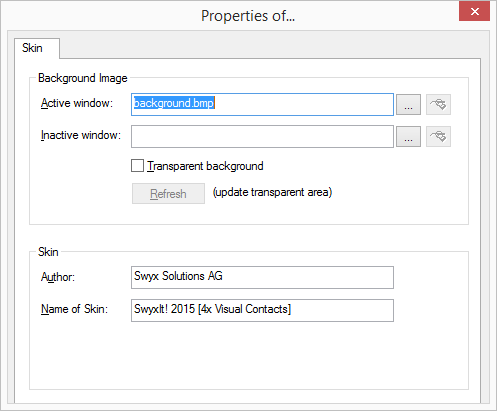This screenshot has height=411, width=497.
Task: Close the Properties dialog
Action: 475,11
